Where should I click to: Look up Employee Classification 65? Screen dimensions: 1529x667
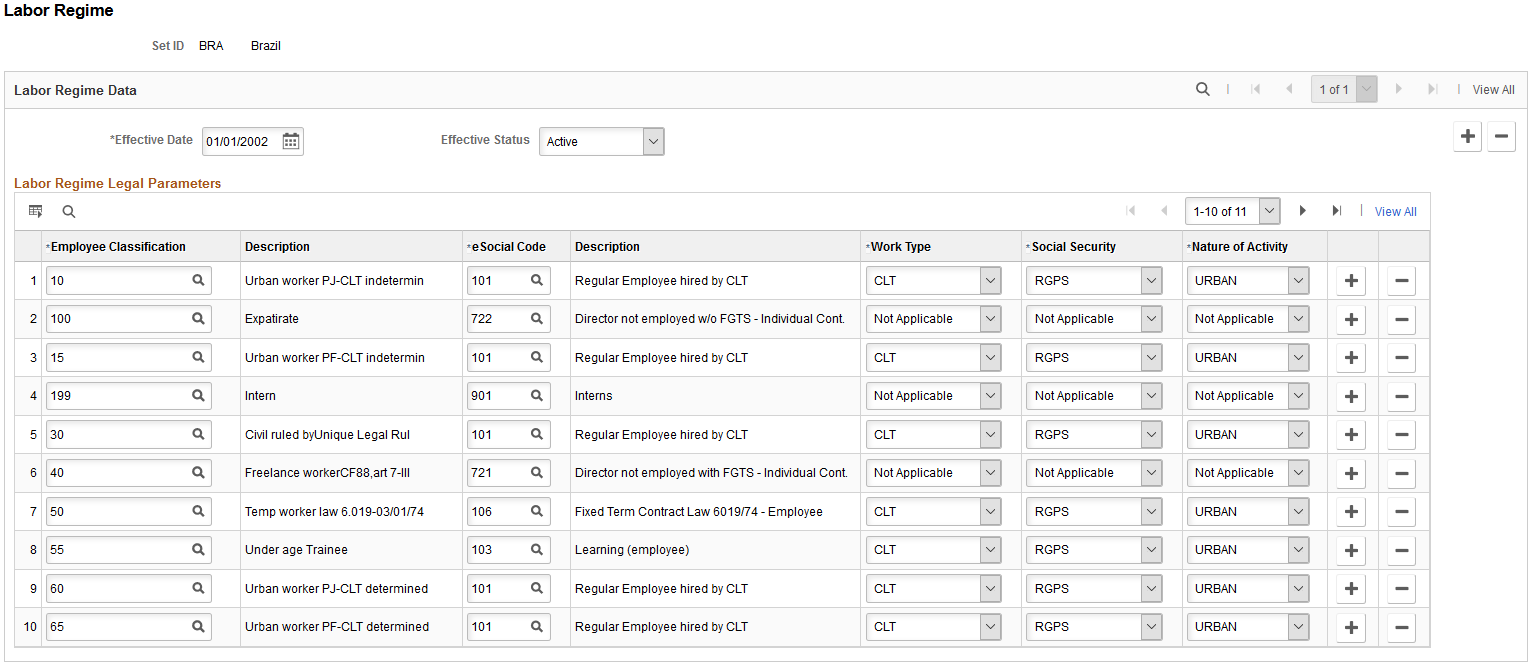[x=198, y=627]
